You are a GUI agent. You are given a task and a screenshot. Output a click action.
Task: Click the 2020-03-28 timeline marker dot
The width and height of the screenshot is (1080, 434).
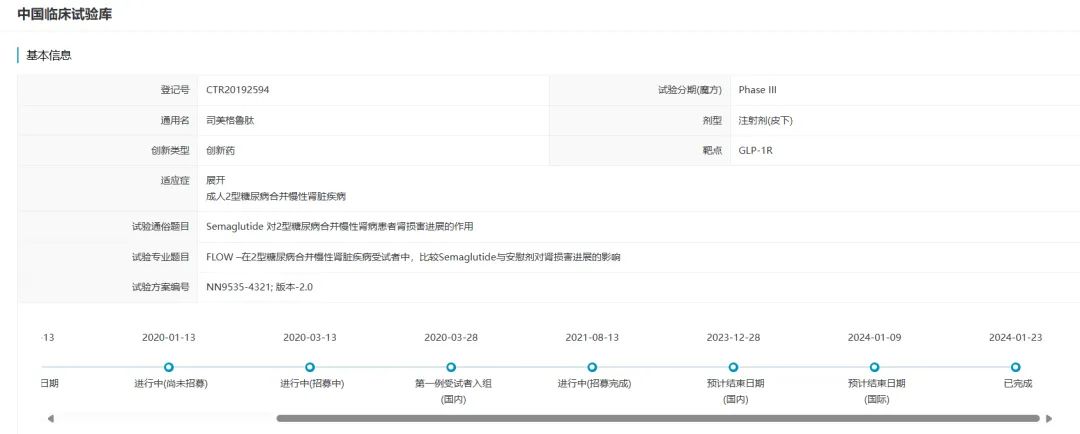(451, 367)
